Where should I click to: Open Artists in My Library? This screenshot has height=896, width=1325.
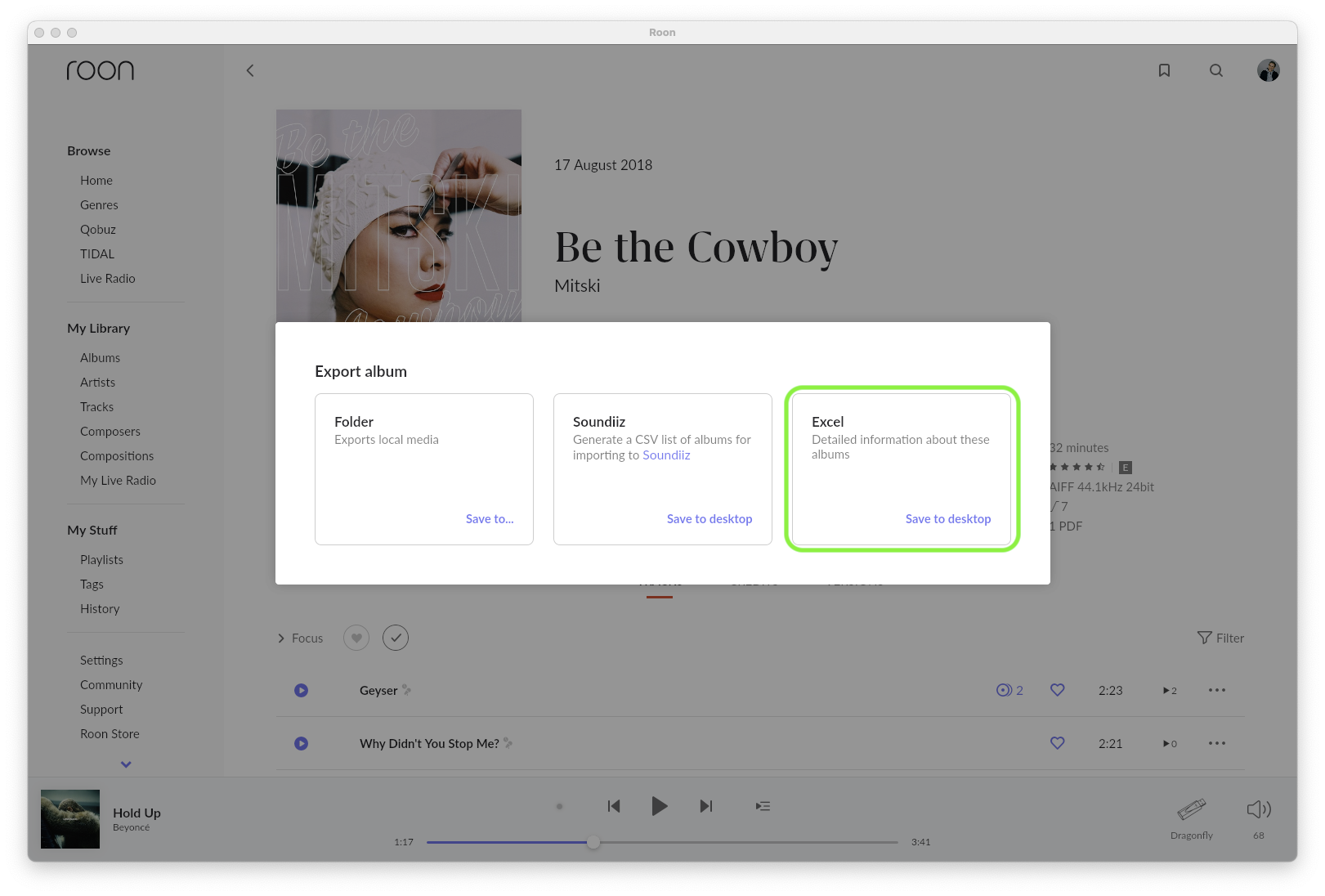point(97,383)
